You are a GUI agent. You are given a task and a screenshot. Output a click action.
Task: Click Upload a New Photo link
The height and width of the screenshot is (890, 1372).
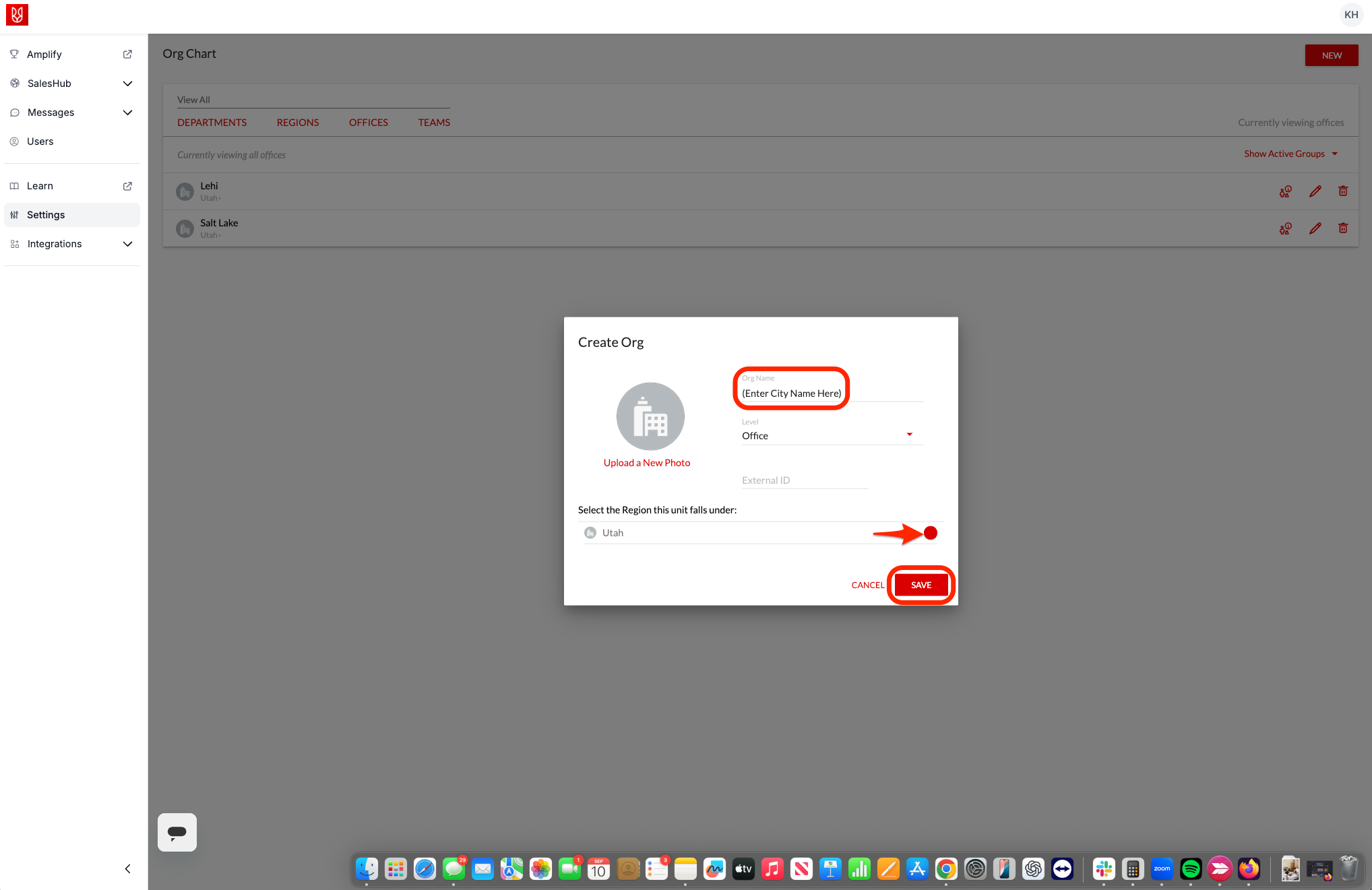pyautogui.click(x=646, y=463)
